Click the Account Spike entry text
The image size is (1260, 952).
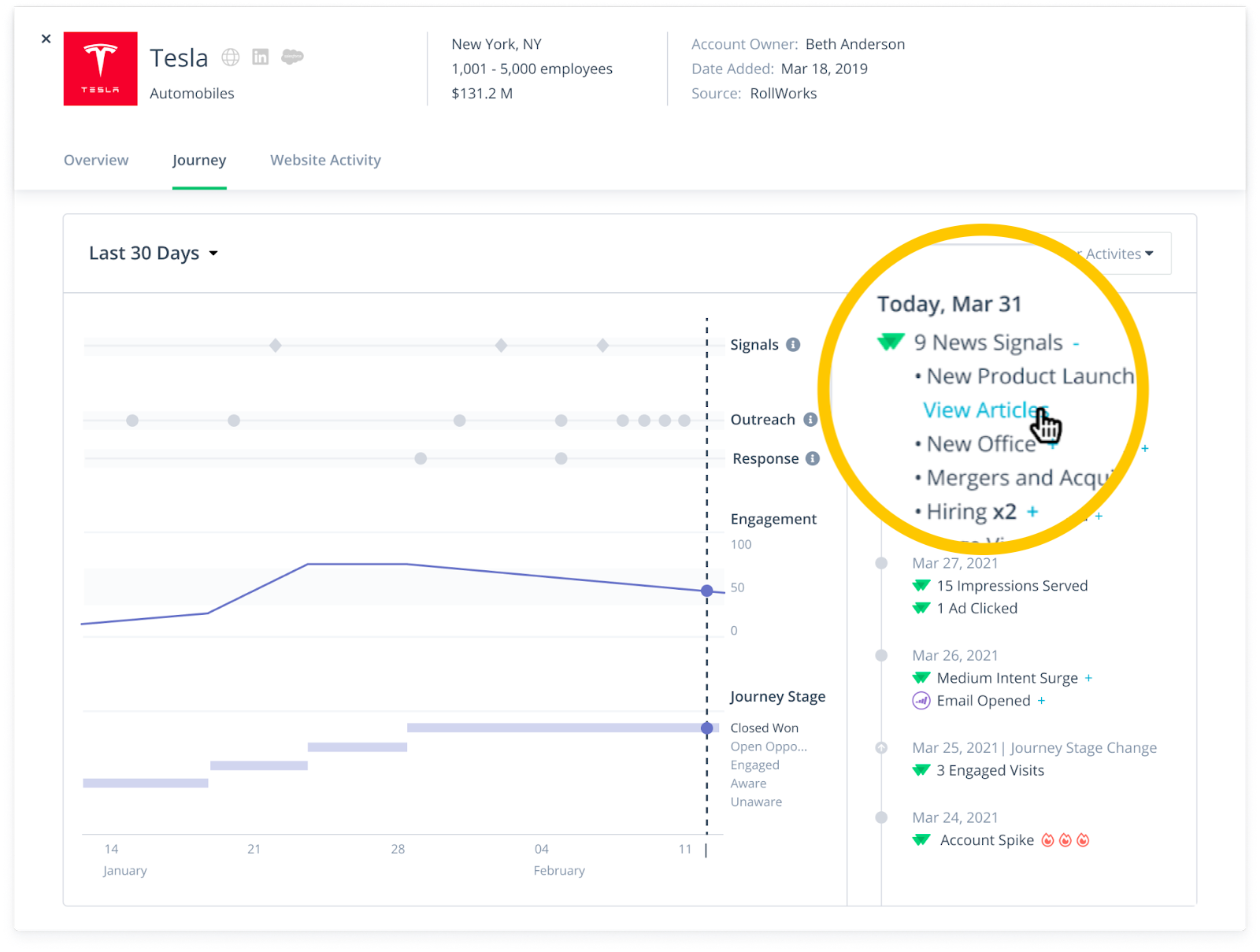(987, 840)
